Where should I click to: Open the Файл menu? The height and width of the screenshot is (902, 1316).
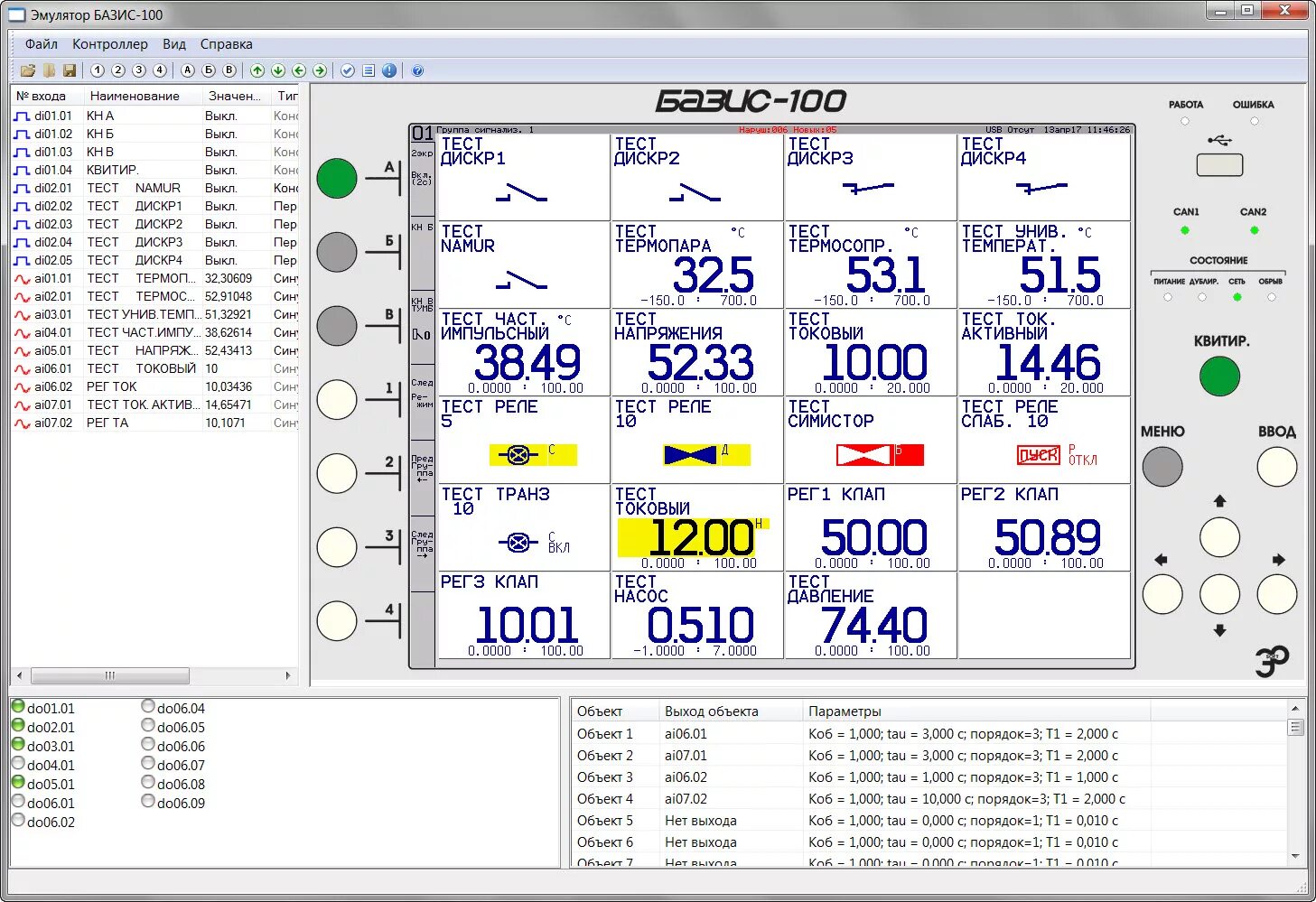[x=42, y=44]
